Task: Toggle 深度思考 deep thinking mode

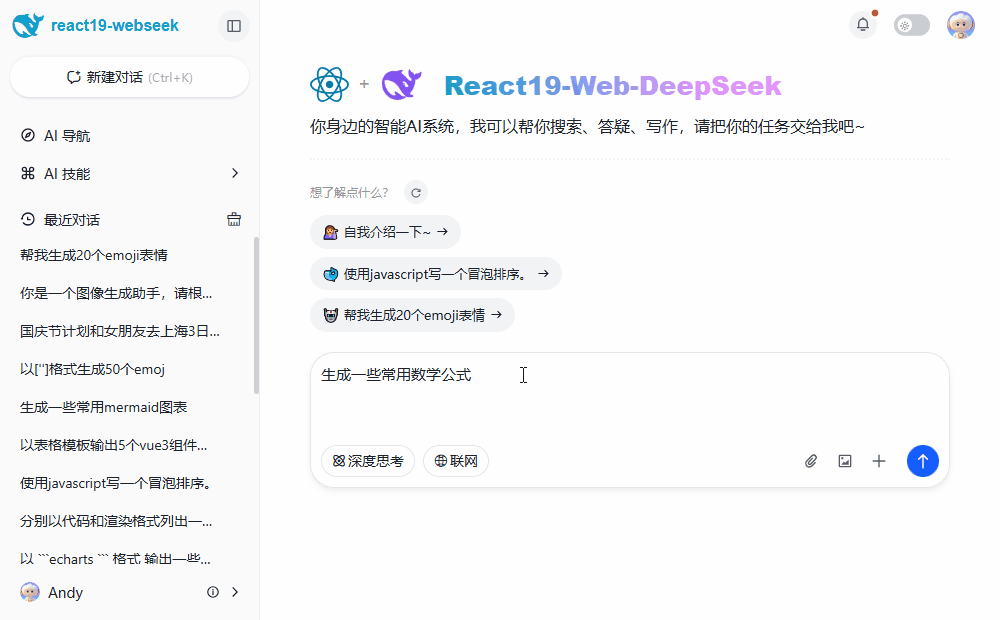Action: (x=368, y=461)
